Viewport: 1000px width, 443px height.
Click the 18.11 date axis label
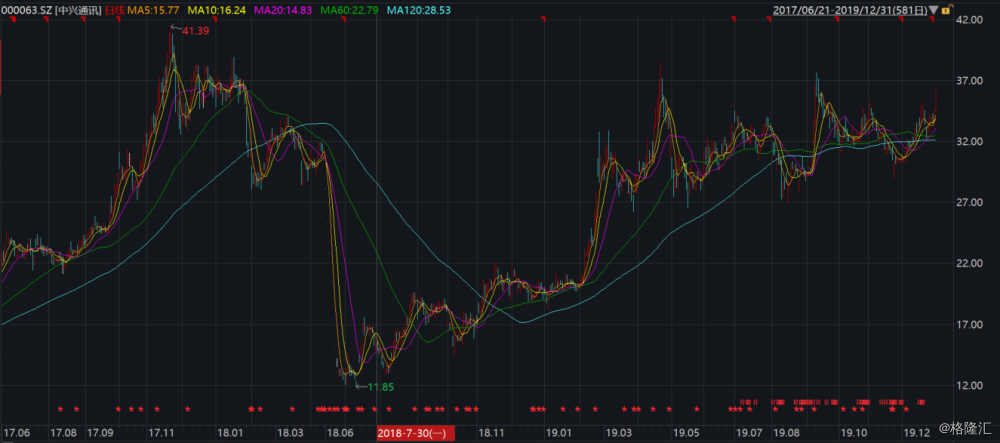pyautogui.click(x=490, y=433)
